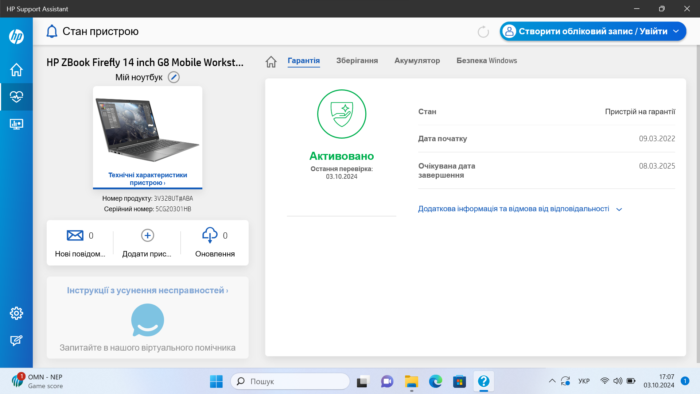The width and height of the screenshot is (700, 394).
Task: Click the pencil icon to rename Мій ноутбук
Action: (174, 77)
